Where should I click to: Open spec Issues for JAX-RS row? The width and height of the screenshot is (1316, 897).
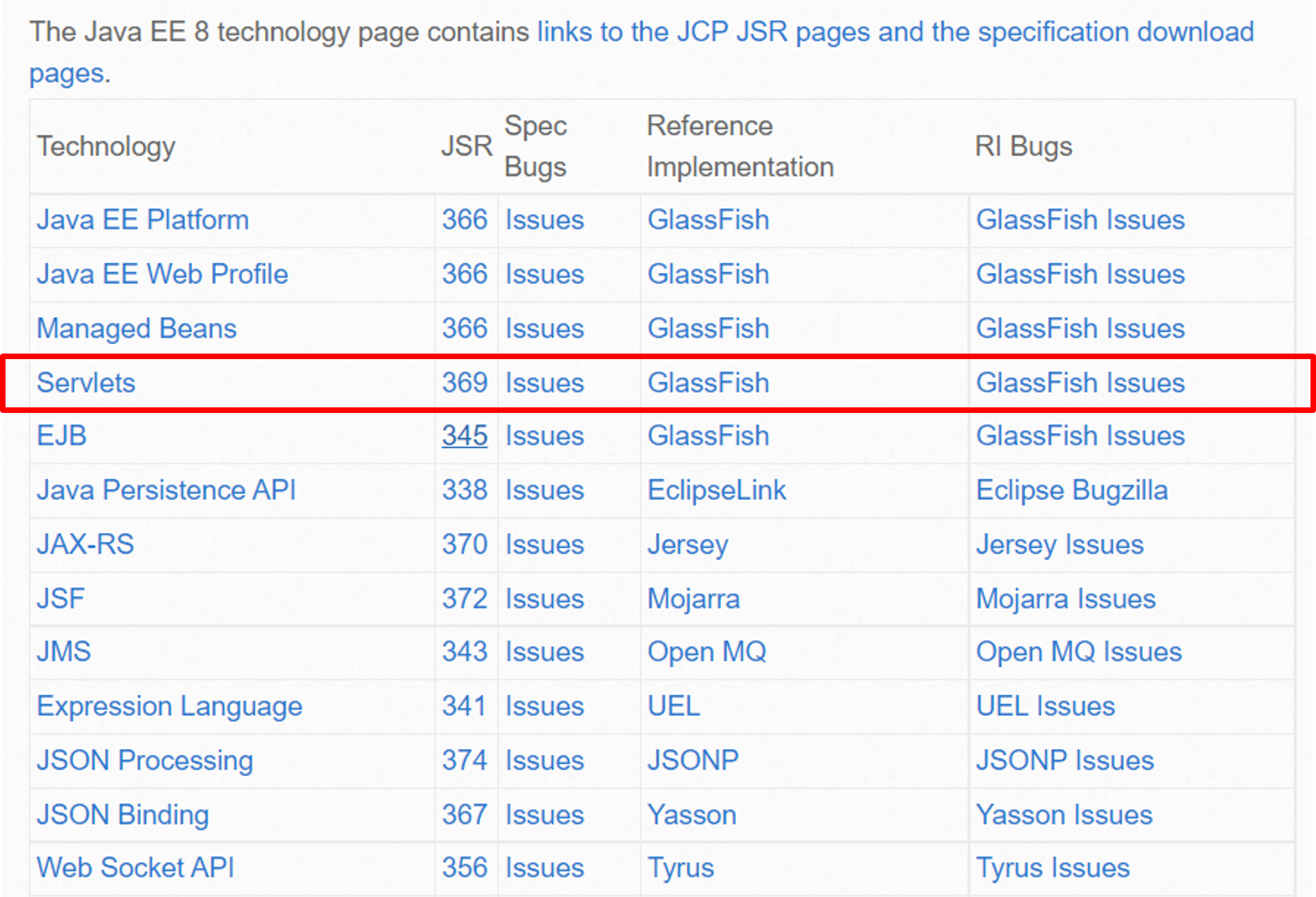544,544
